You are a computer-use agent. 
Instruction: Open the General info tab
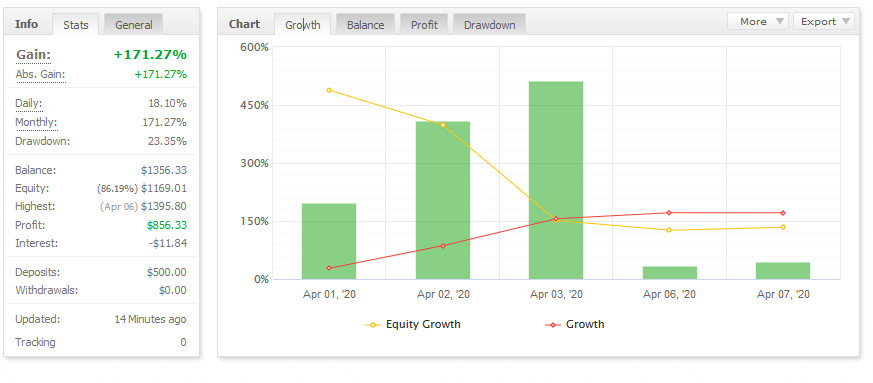[x=134, y=25]
